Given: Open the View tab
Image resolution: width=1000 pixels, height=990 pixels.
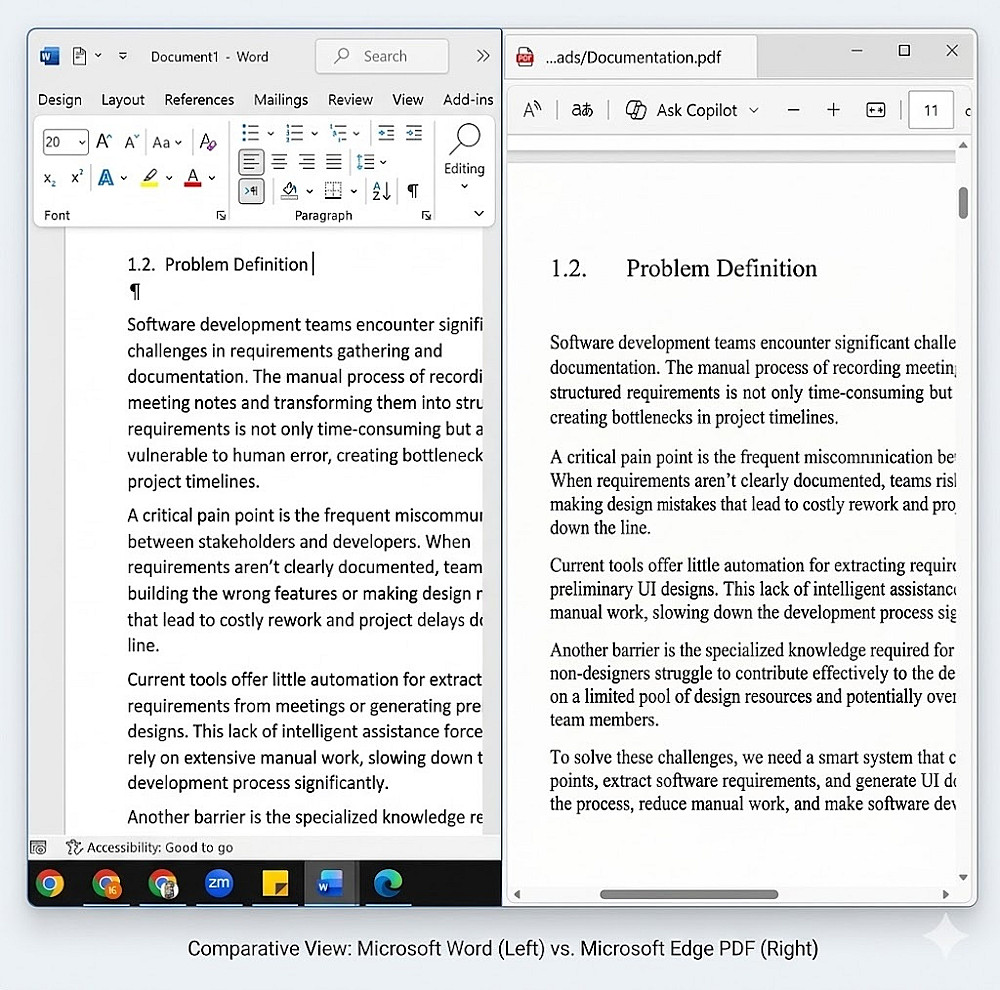Looking at the screenshot, I should pyautogui.click(x=408, y=100).
